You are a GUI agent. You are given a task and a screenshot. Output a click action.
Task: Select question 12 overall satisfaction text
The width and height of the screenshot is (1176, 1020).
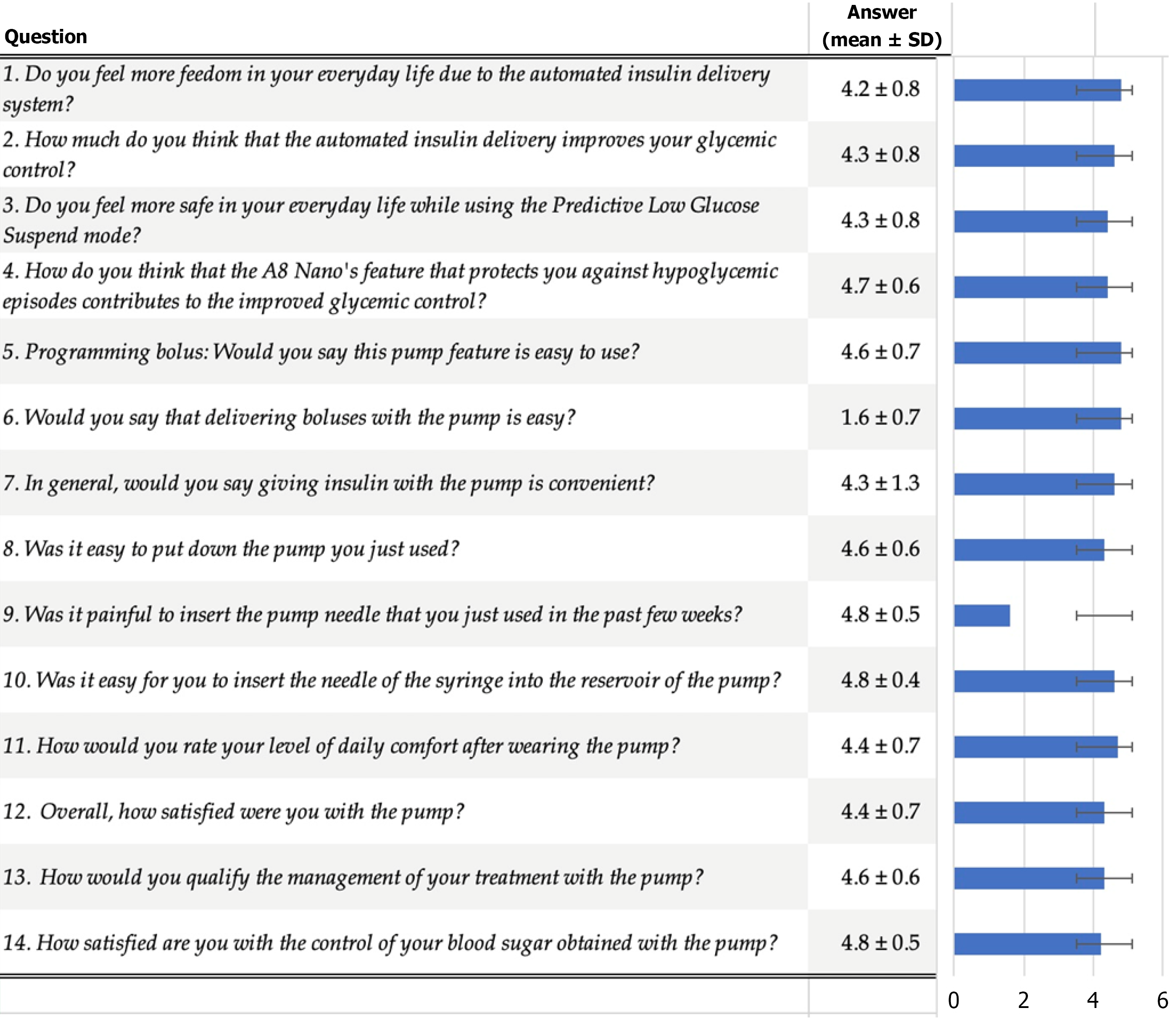point(234,811)
